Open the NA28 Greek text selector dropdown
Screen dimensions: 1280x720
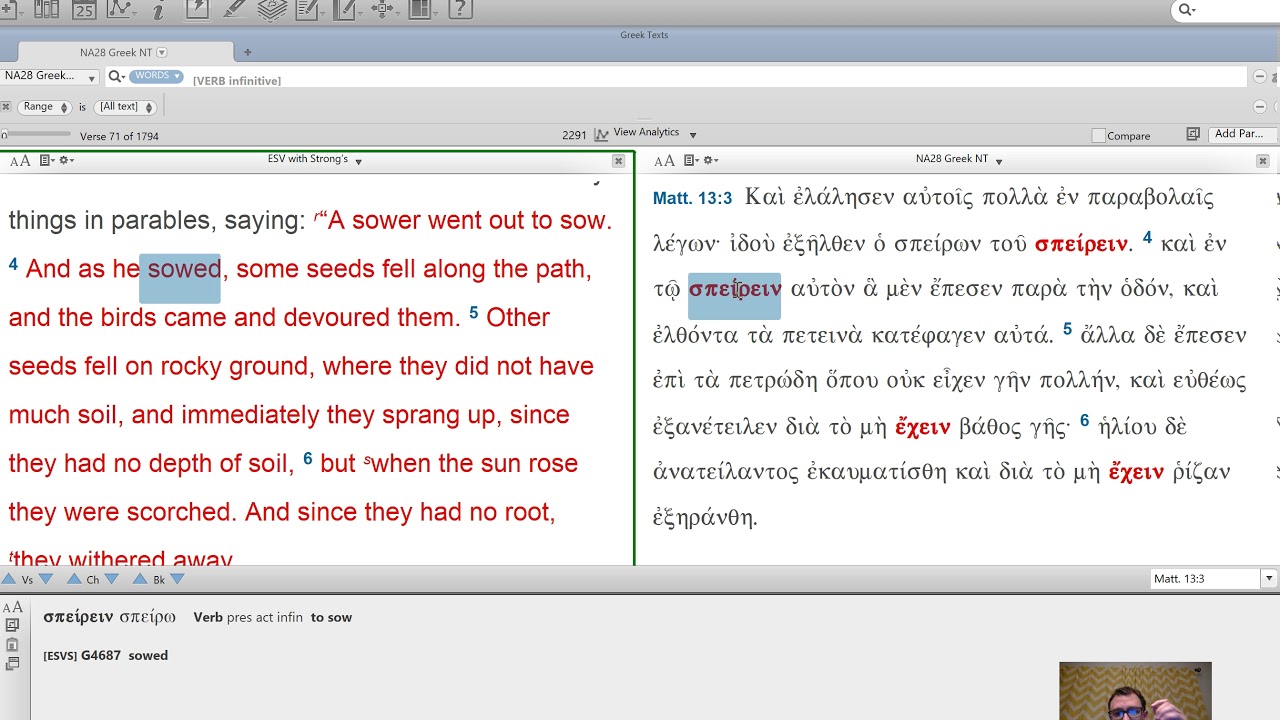point(49,76)
